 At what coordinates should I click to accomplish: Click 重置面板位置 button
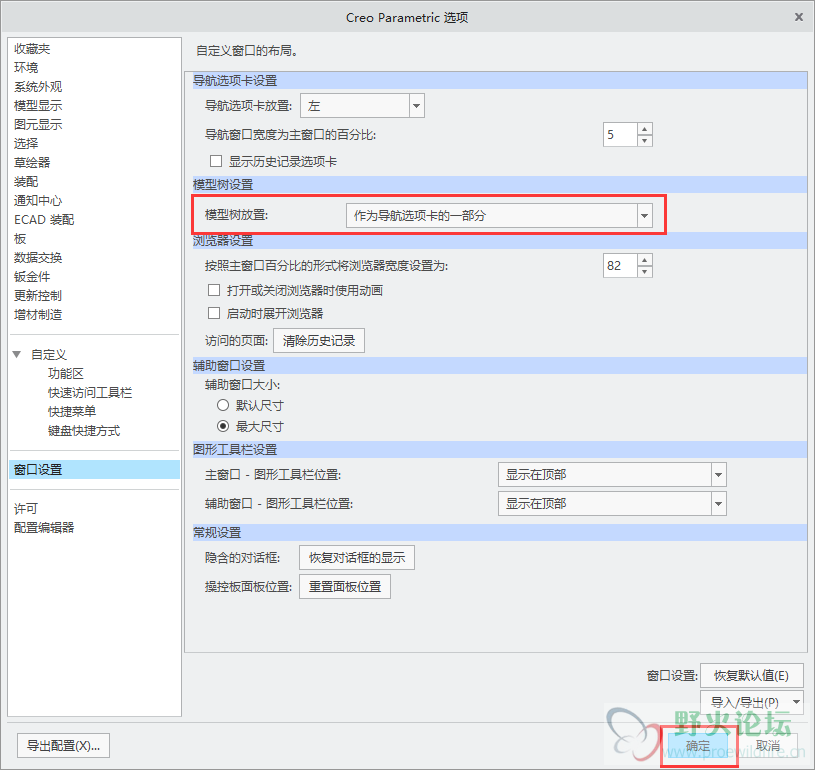[x=345, y=586]
